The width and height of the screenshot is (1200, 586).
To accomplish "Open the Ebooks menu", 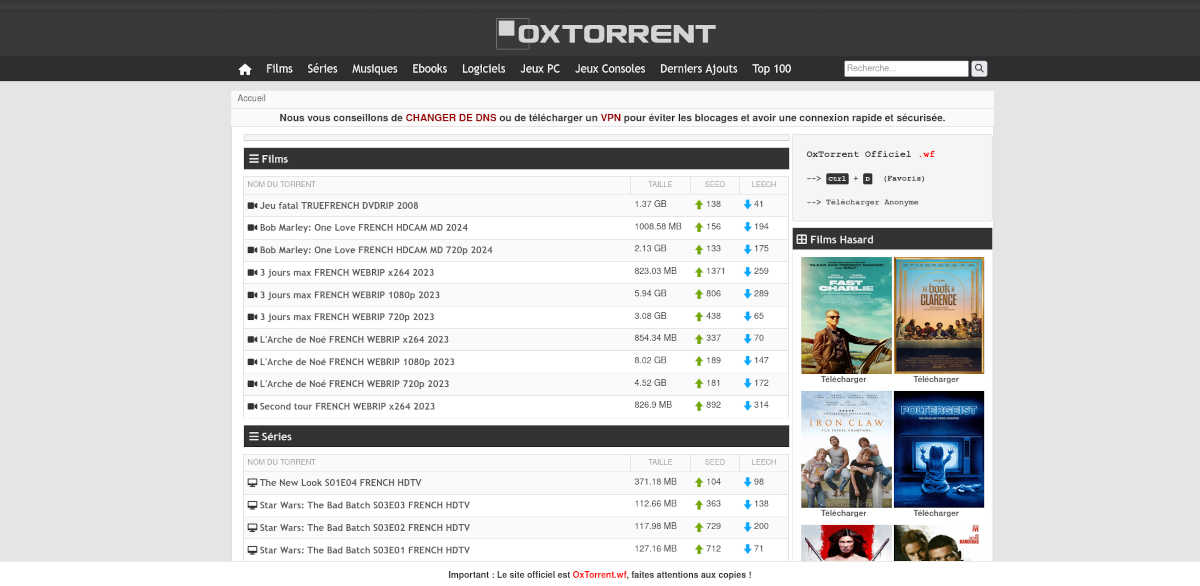I will (x=430, y=69).
